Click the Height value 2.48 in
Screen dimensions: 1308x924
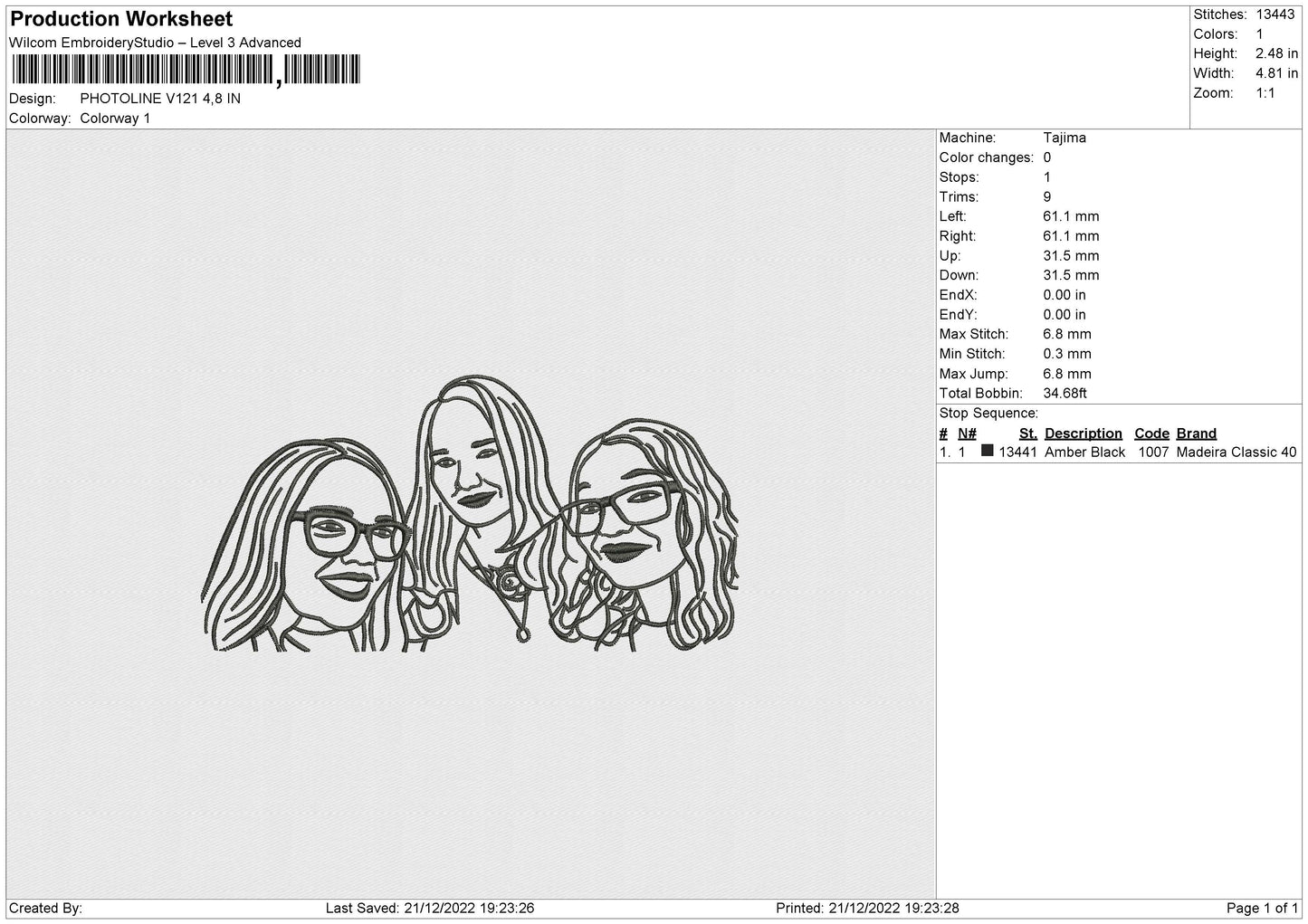coord(1276,54)
